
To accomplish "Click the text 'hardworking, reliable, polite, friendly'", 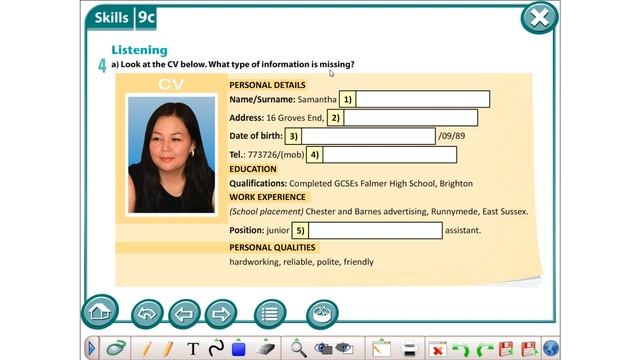I will pyautogui.click(x=301, y=262).
